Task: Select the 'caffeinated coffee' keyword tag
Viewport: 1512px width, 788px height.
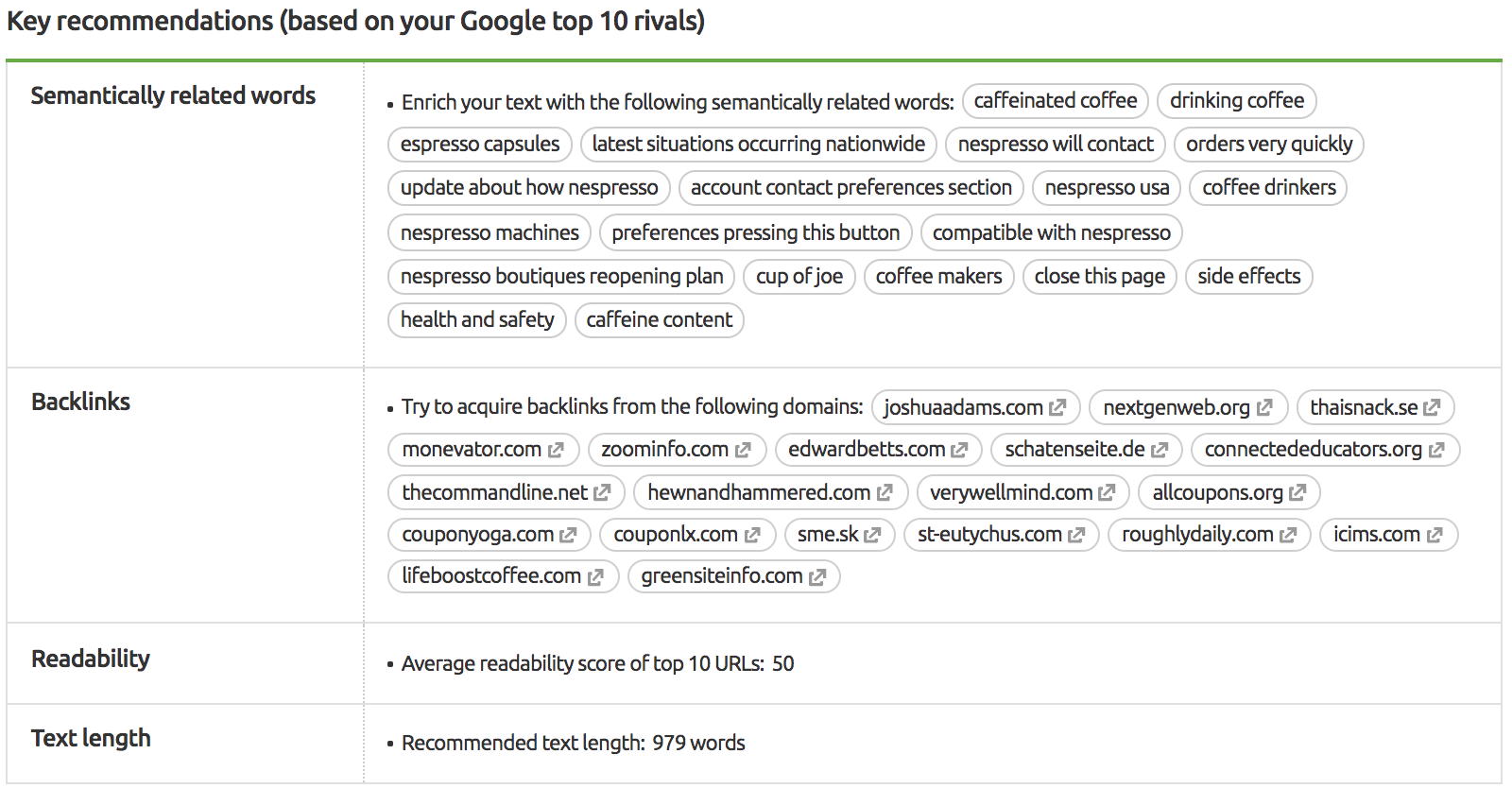Action: [x=1056, y=101]
